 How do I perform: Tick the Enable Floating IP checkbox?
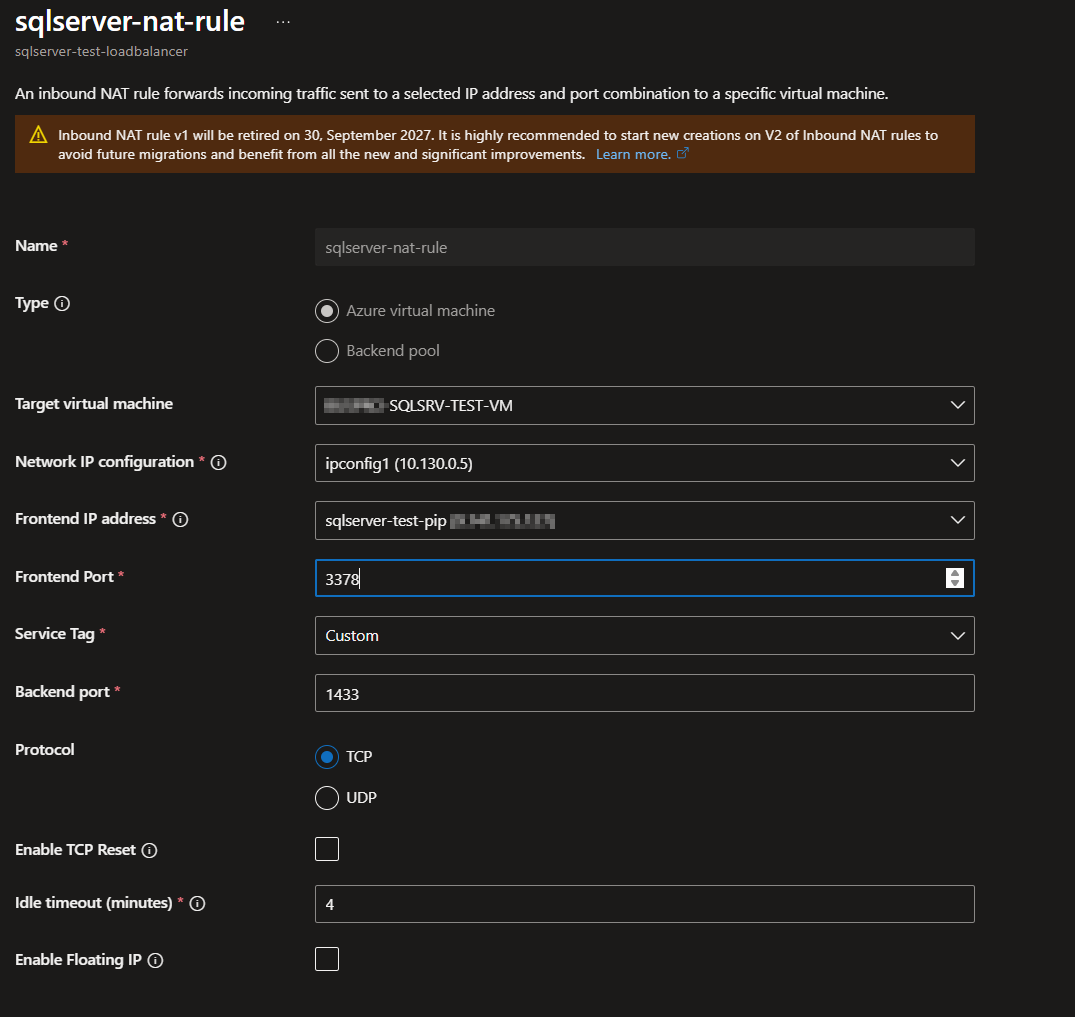coord(327,959)
